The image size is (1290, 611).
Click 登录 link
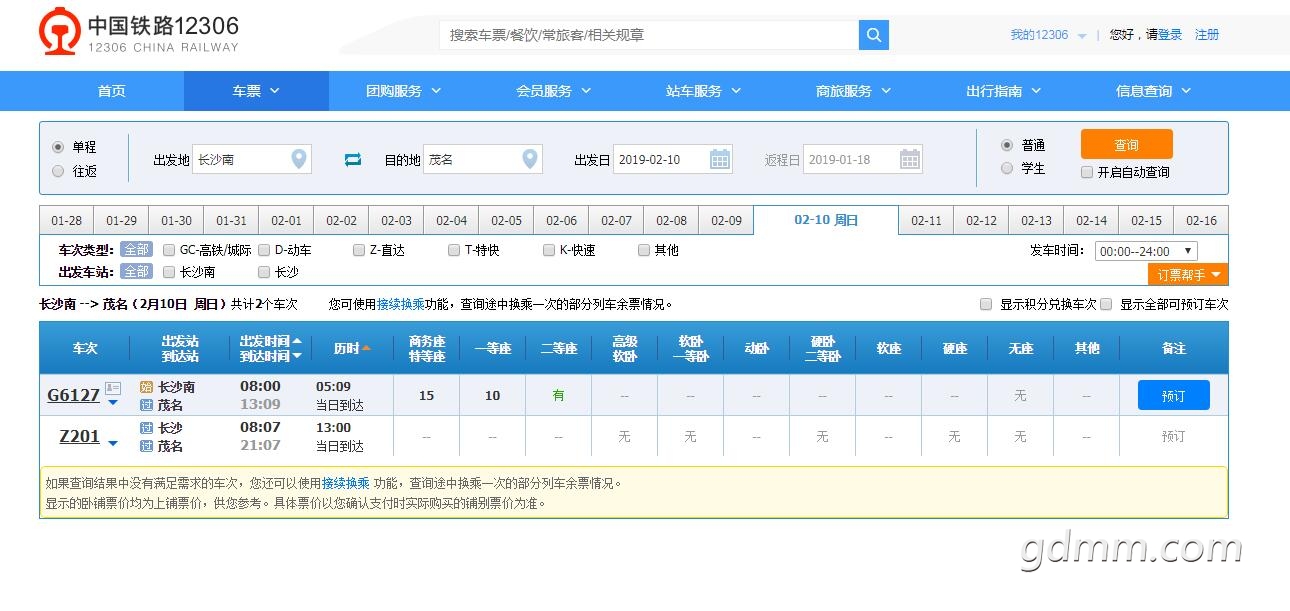click(x=1170, y=35)
